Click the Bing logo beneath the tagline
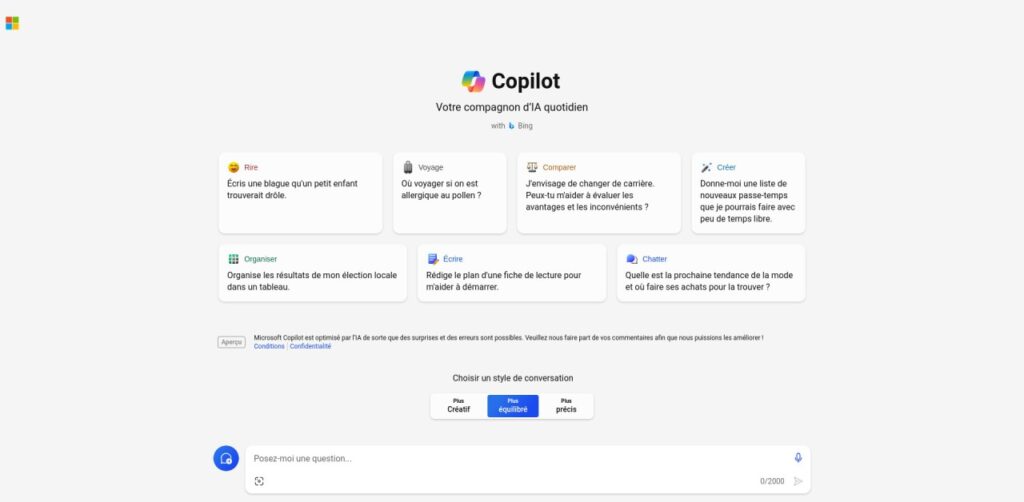This screenshot has width=1024, height=502. click(x=511, y=126)
